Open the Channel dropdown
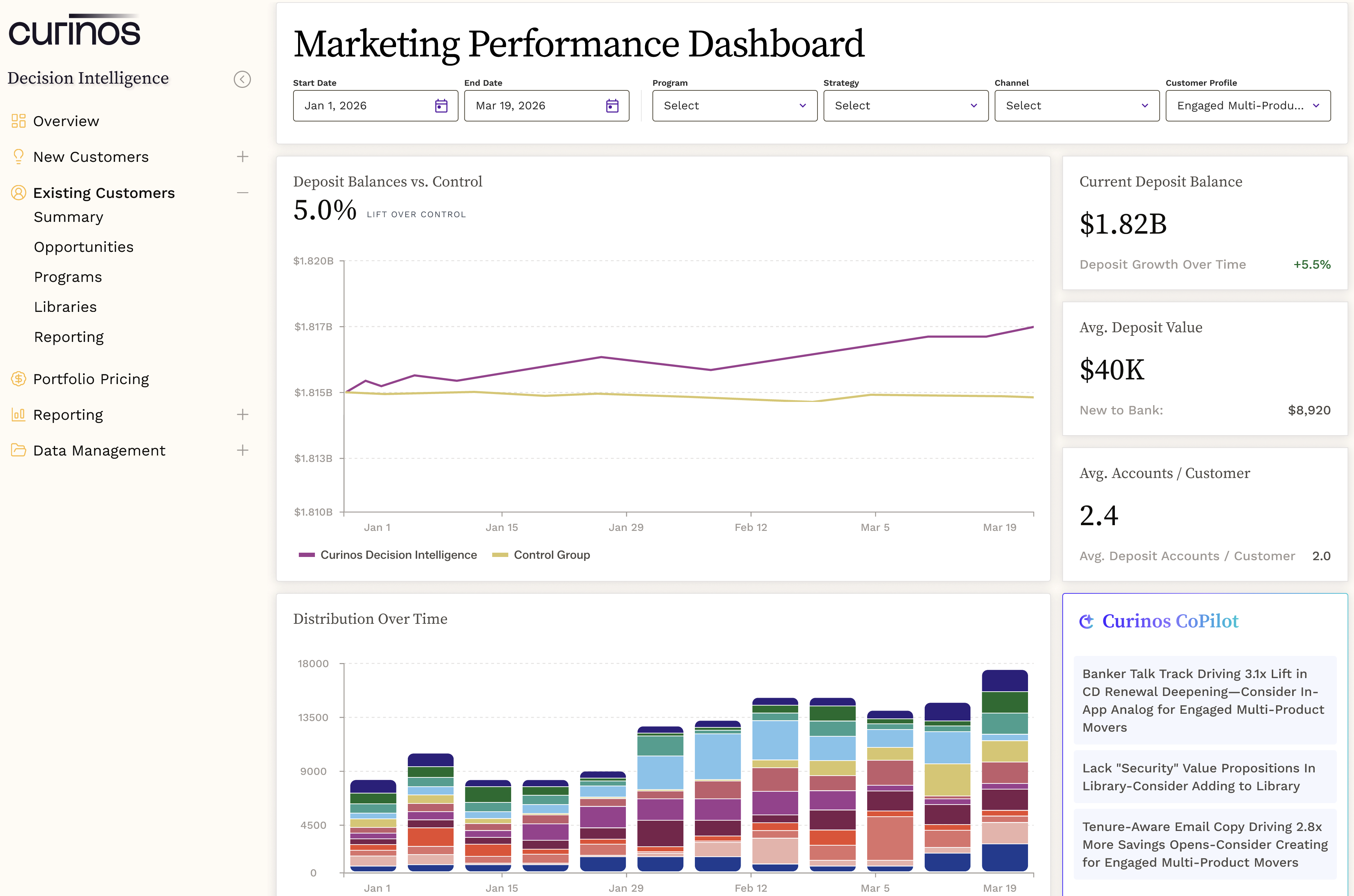 [1077, 106]
